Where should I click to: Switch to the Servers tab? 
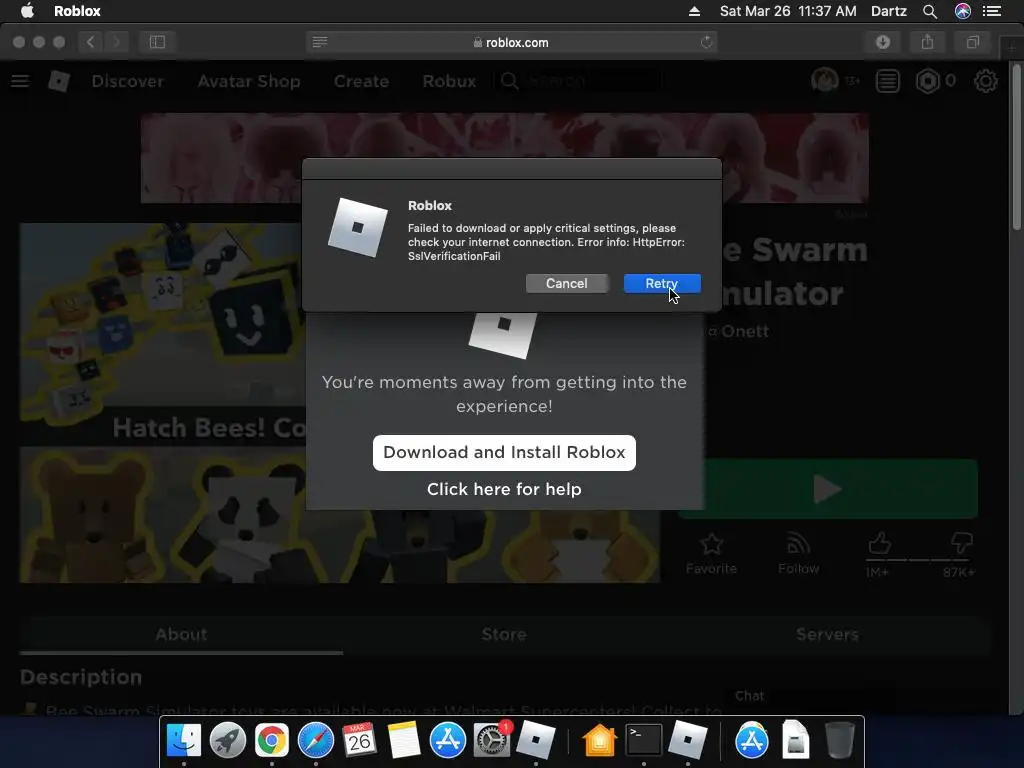pyautogui.click(x=827, y=634)
